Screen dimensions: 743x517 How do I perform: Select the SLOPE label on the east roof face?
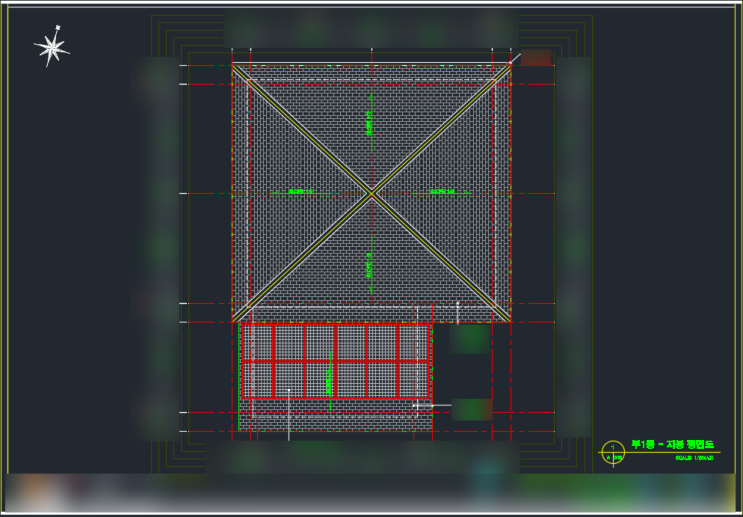point(442,192)
